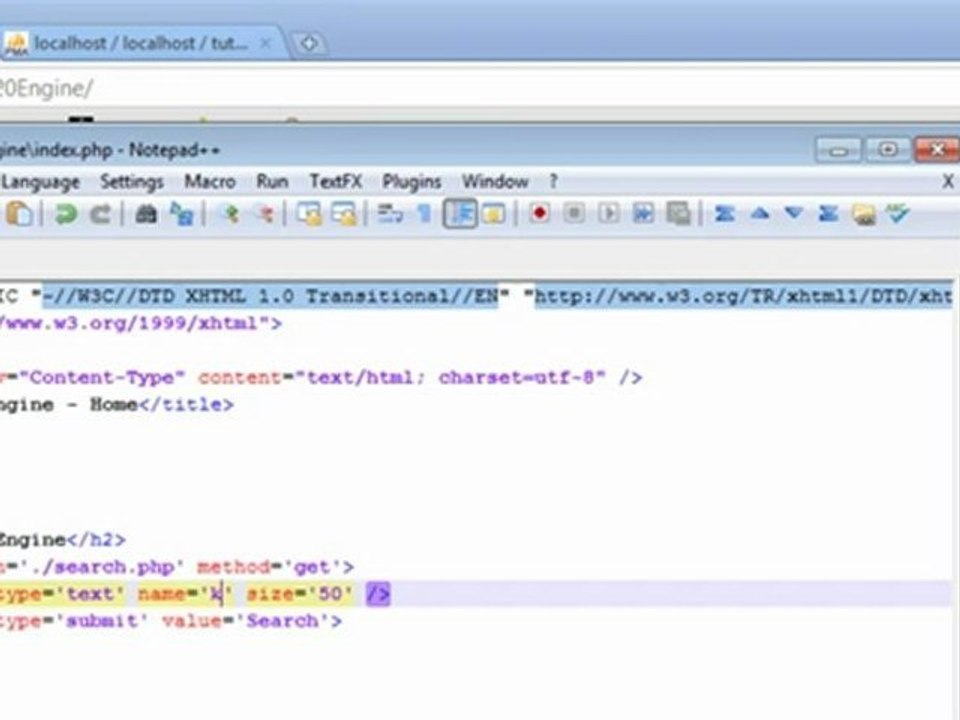960x720 pixels.
Task: Run spell check with the ABC checkmark
Action: point(898,214)
